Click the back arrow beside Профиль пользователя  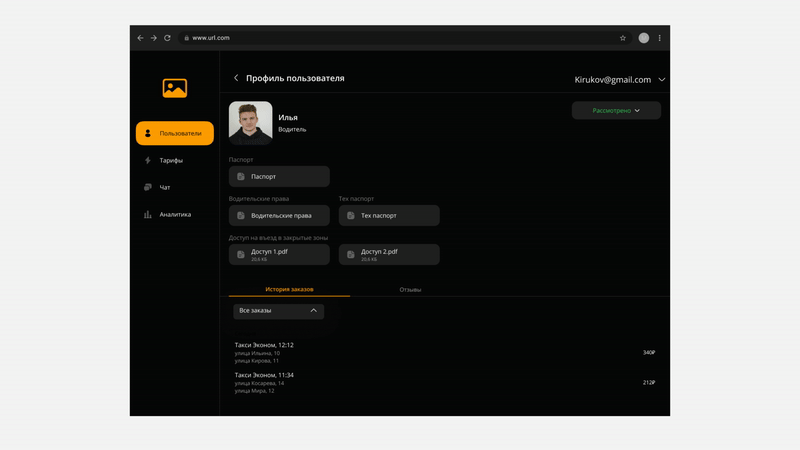(236, 78)
